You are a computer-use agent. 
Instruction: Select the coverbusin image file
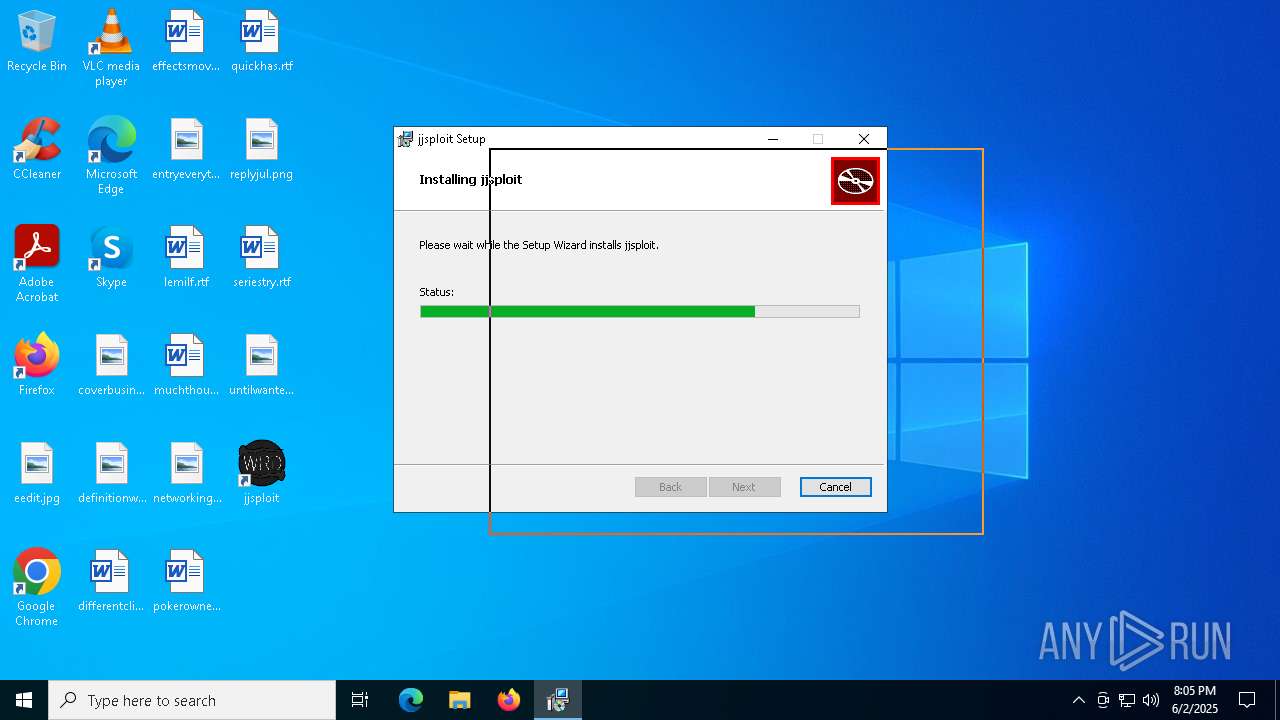coord(111,366)
